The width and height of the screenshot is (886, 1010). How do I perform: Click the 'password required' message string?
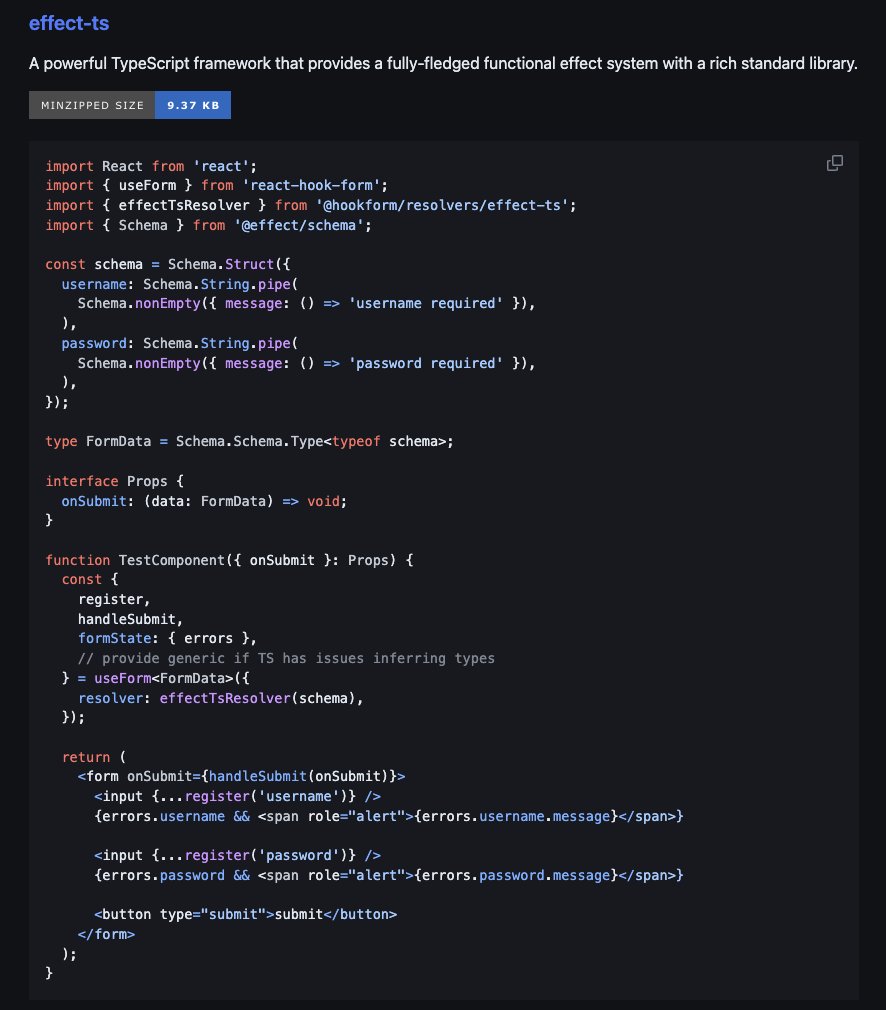pyautogui.click(x=425, y=363)
